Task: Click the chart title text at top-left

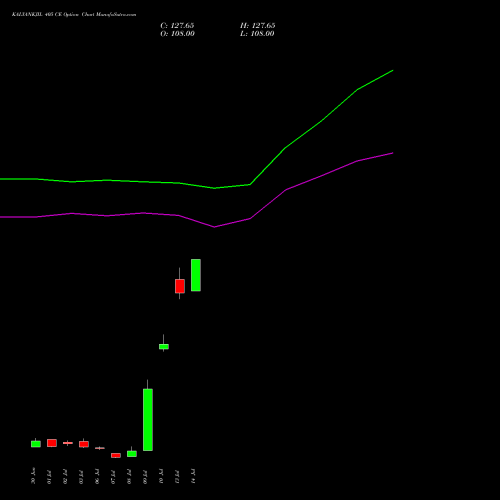Action: [74, 15]
